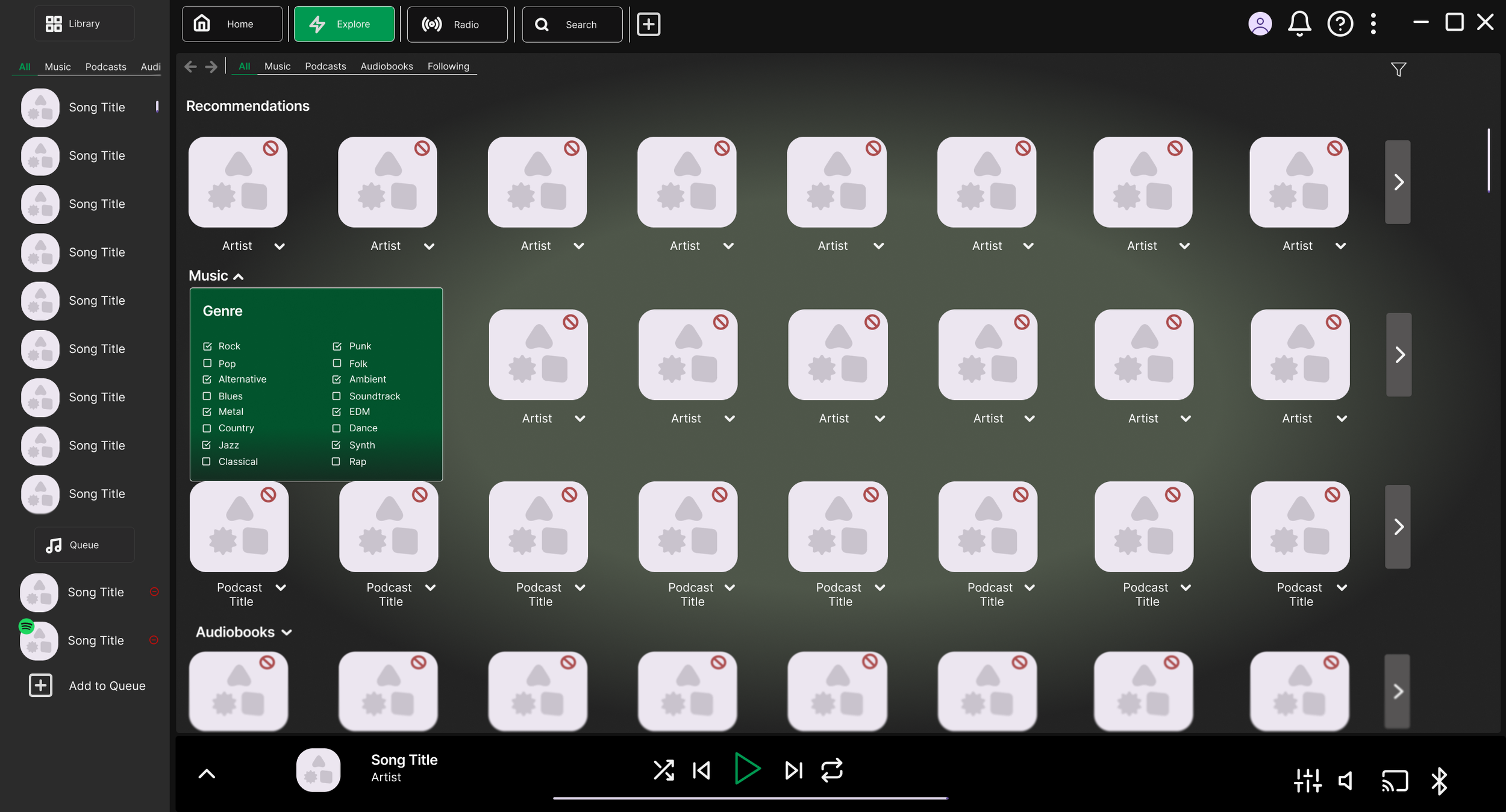
Task: Click the cast to device icon
Action: (1394, 781)
